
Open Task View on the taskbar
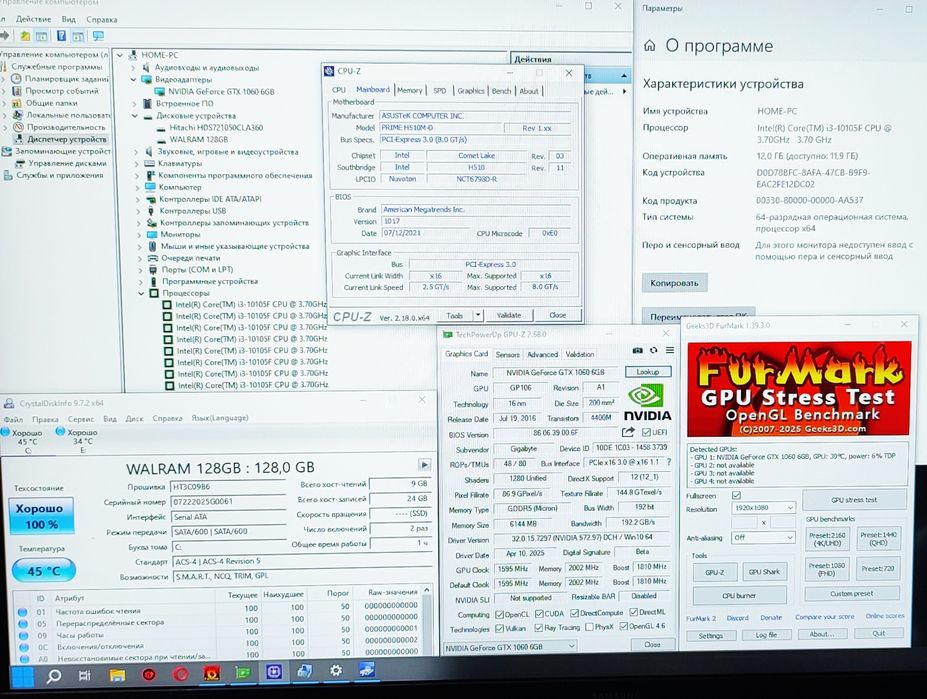[85, 675]
